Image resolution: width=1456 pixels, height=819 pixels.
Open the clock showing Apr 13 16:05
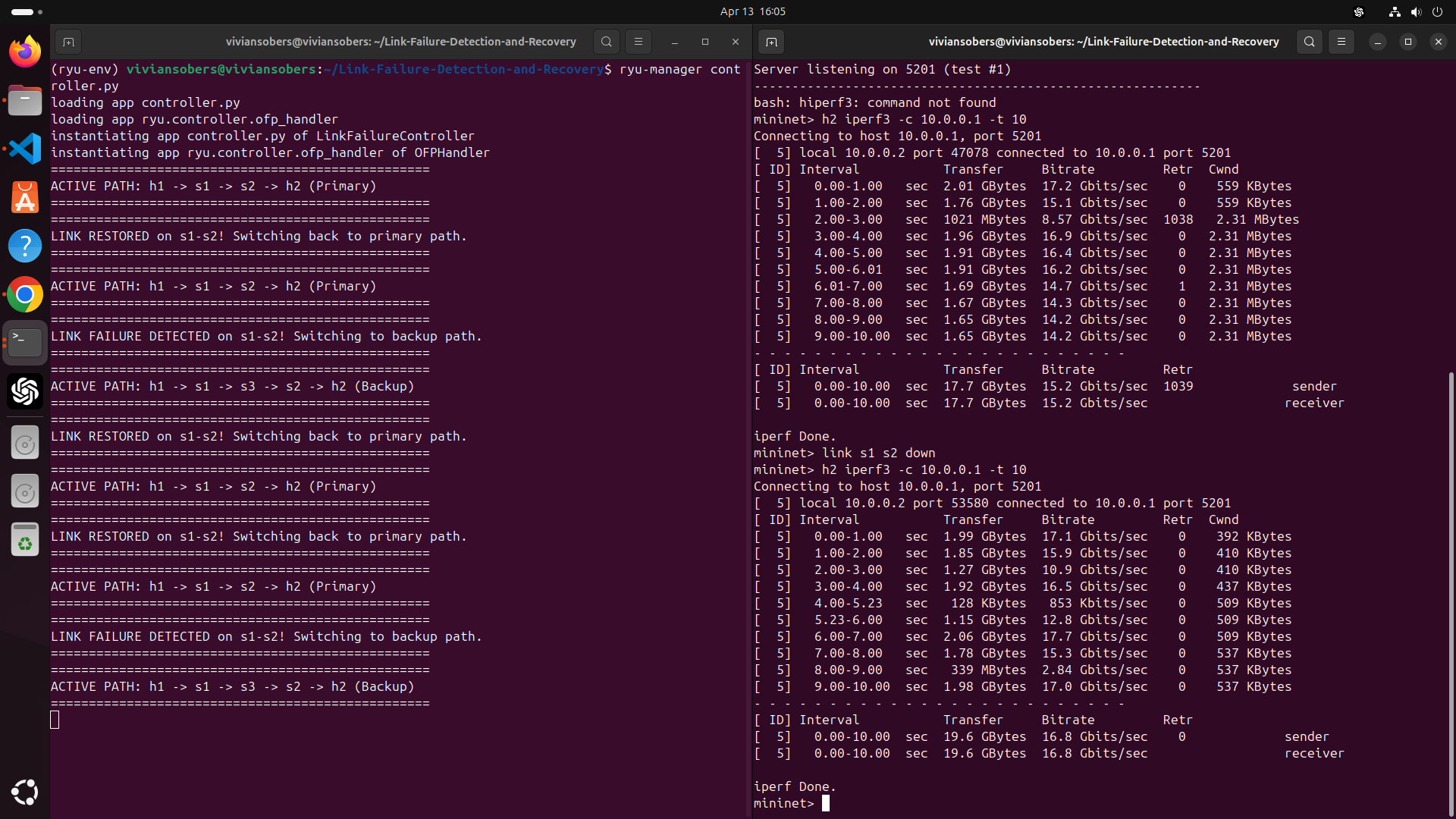pyautogui.click(x=752, y=11)
